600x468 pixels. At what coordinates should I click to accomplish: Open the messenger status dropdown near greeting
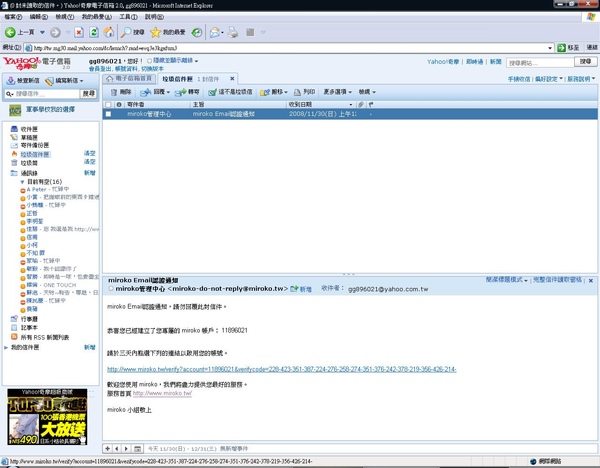[196, 61]
